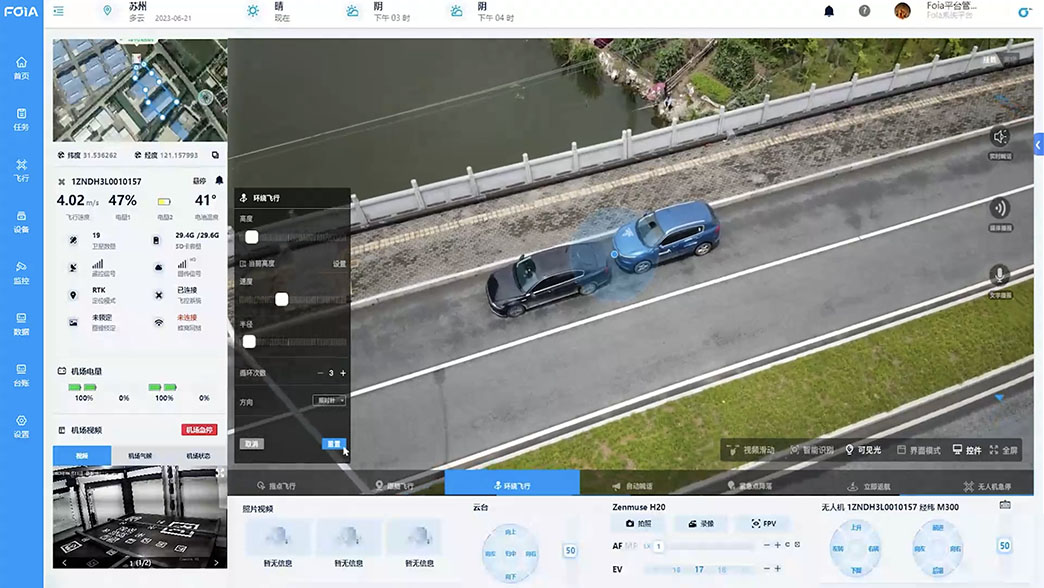Click the loudspeaker icon on video overlay
The image size is (1044, 588).
[998, 138]
